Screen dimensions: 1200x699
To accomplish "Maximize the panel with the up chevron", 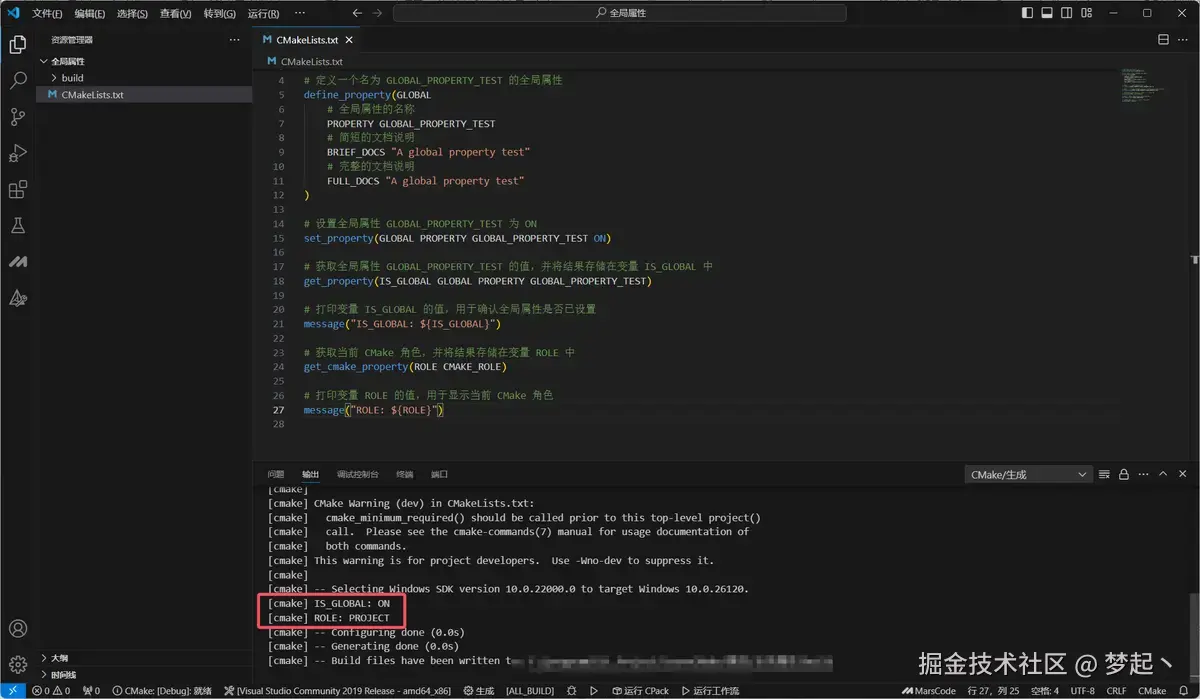I will click(1163, 474).
